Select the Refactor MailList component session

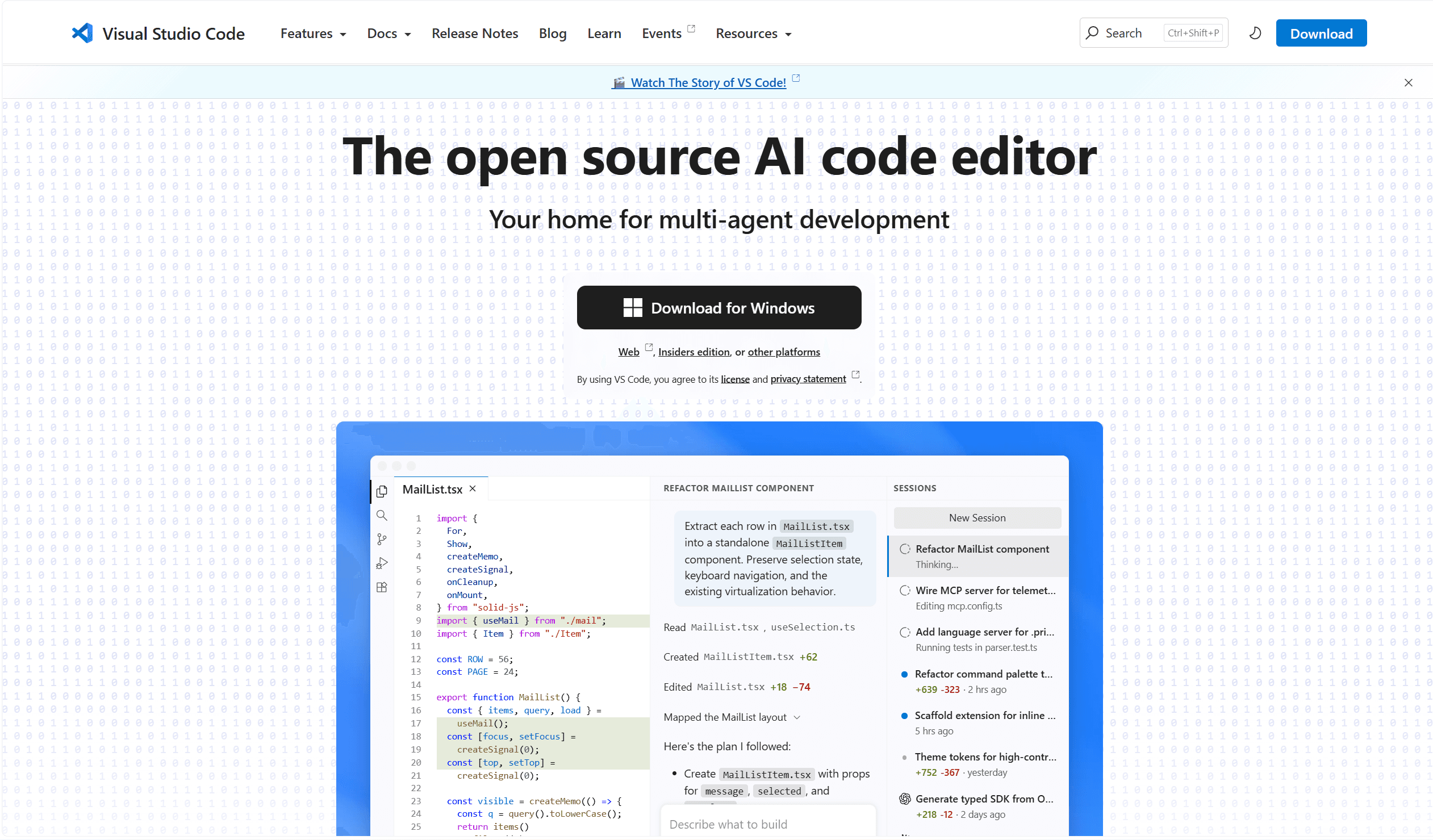point(977,556)
